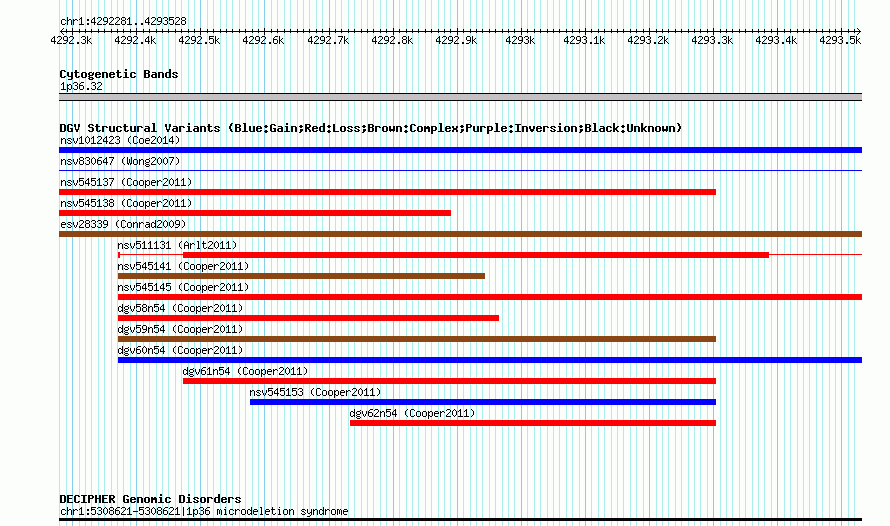Open the nsv545153 (Cooper2011) label
The width and height of the screenshot is (890, 526).
315,392
